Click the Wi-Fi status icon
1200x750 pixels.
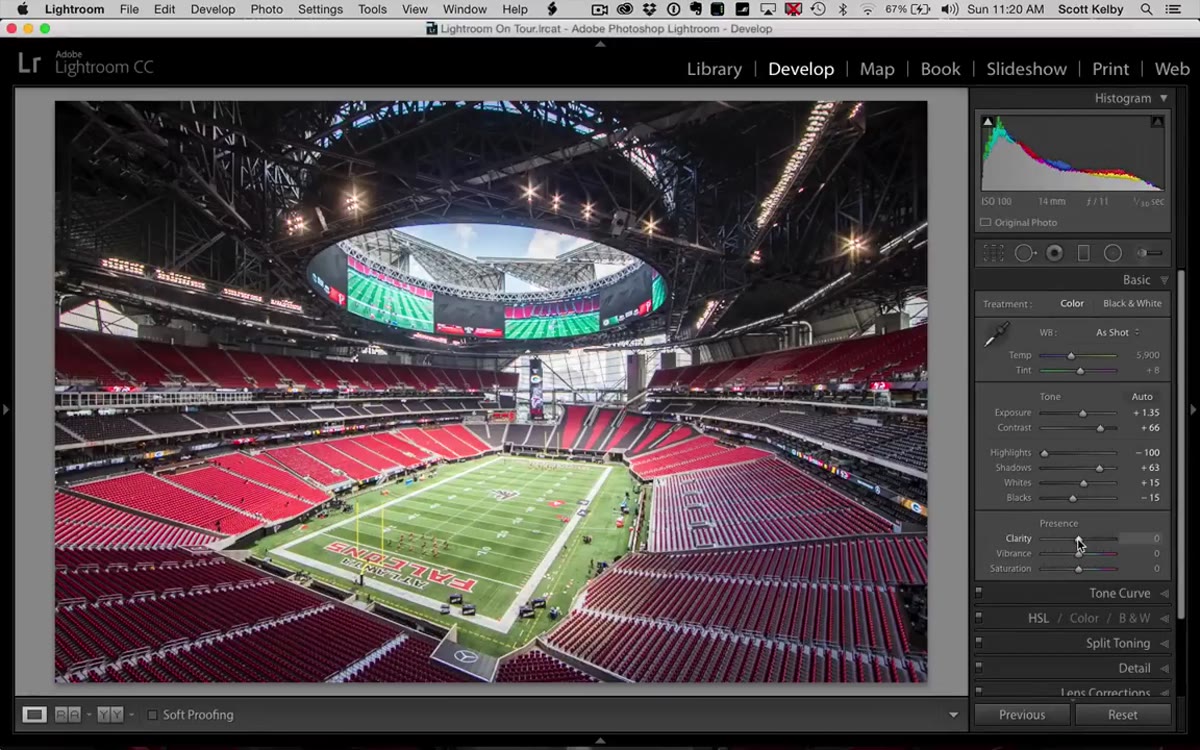click(867, 9)
